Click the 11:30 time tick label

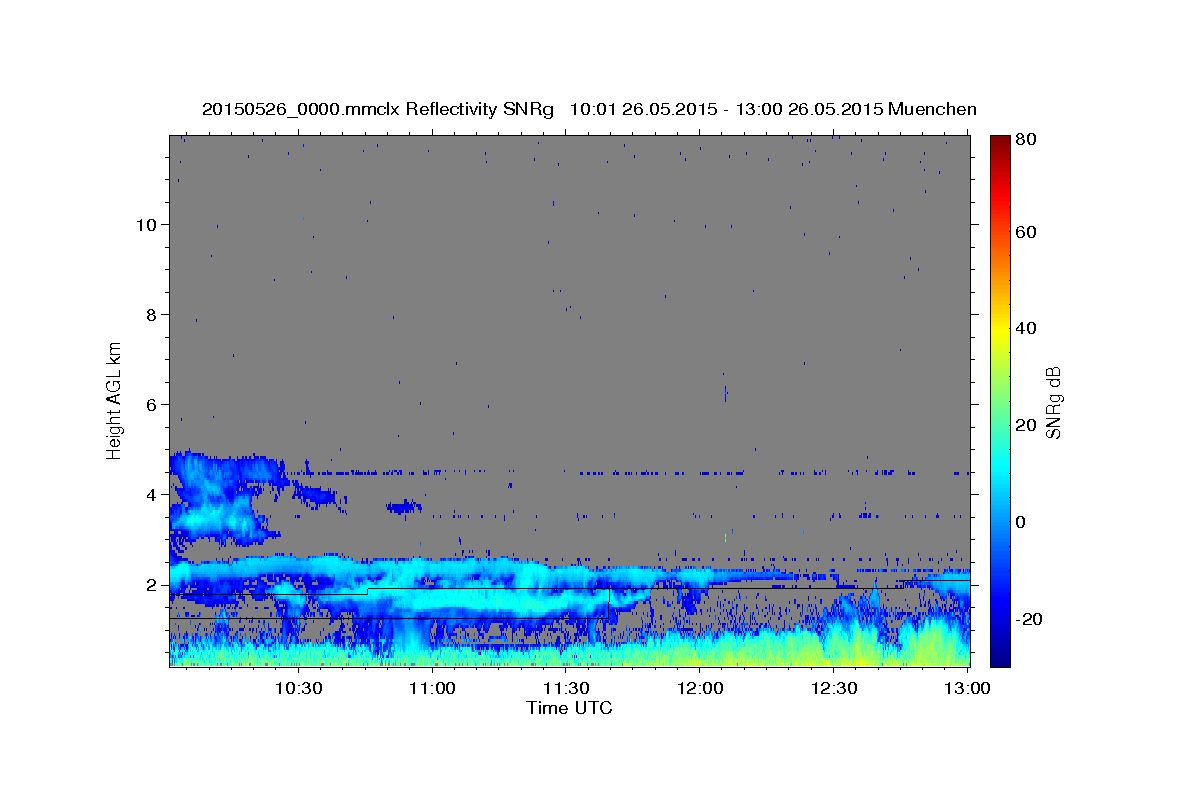click(566, 688)
